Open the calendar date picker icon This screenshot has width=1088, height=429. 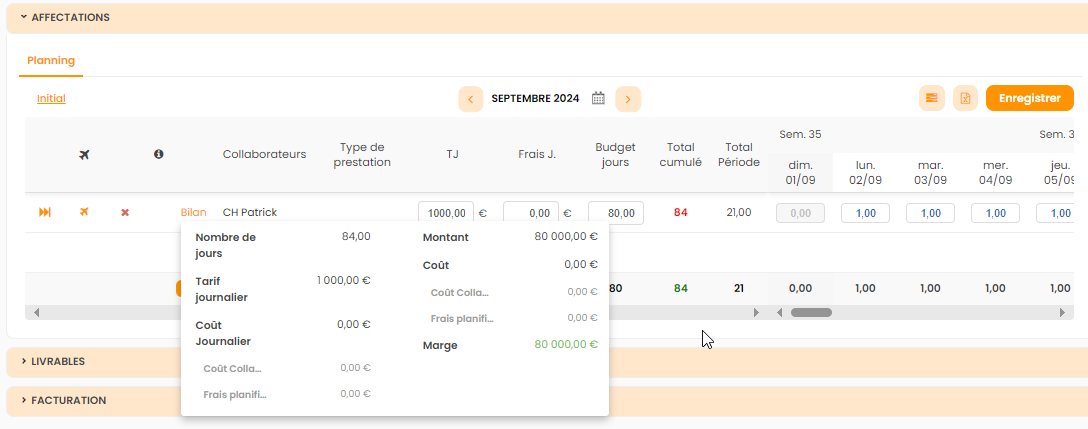[599, 98]
